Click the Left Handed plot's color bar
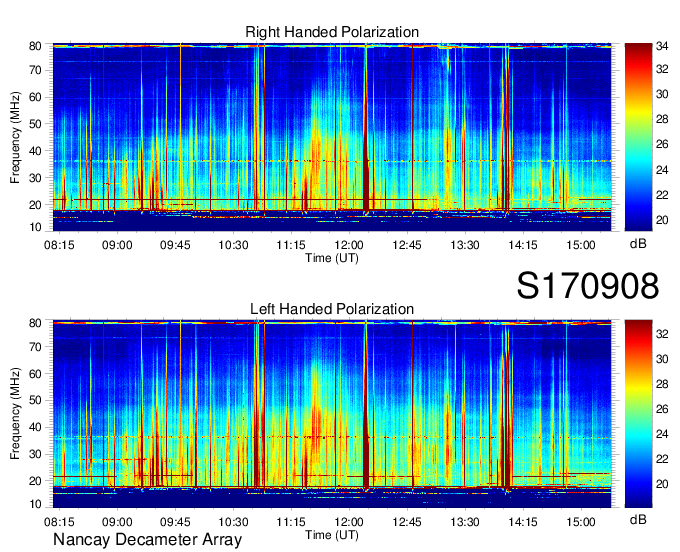 coord(638,414)
